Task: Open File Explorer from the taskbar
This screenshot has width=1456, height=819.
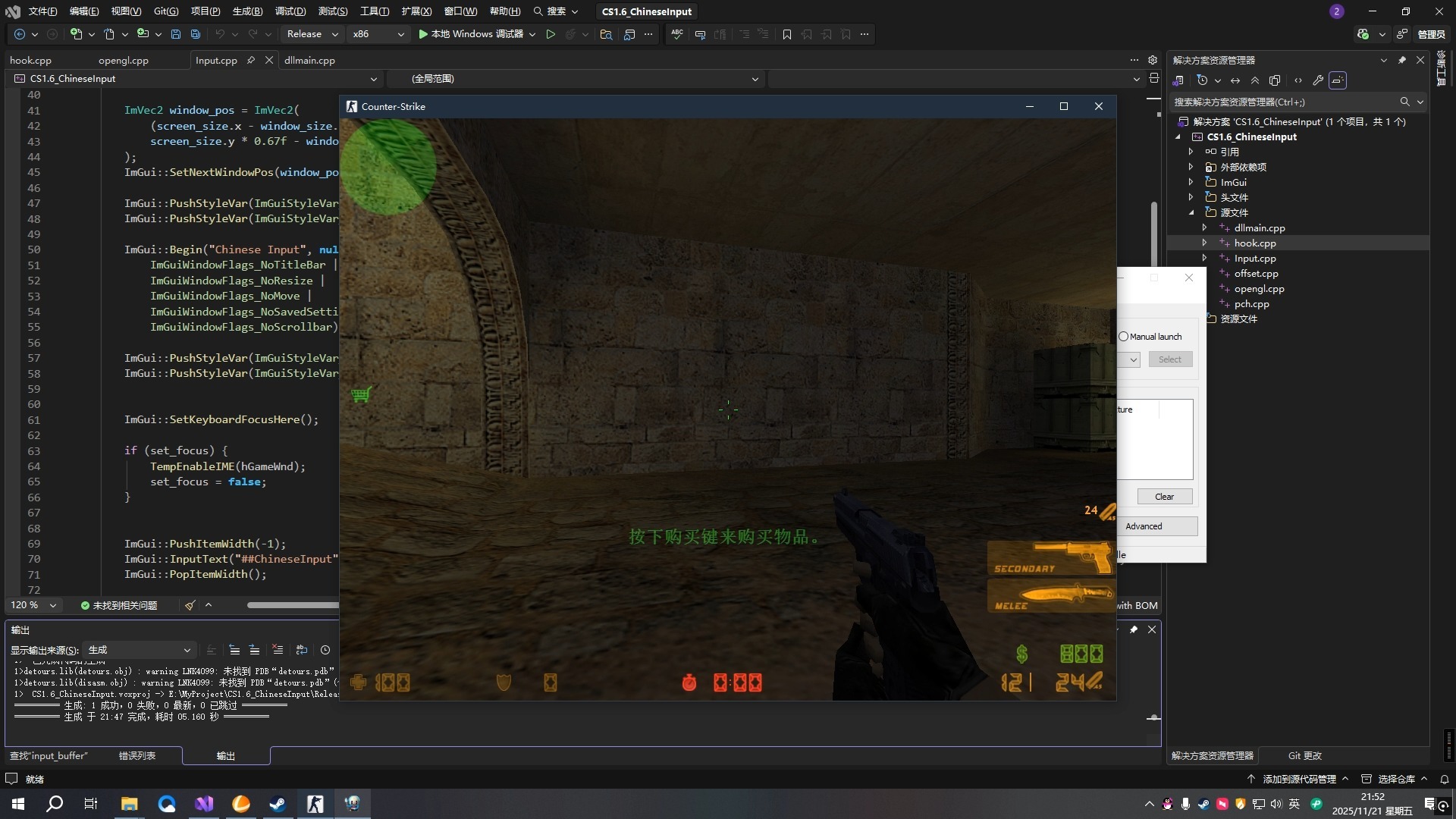Action: point(130,804)
